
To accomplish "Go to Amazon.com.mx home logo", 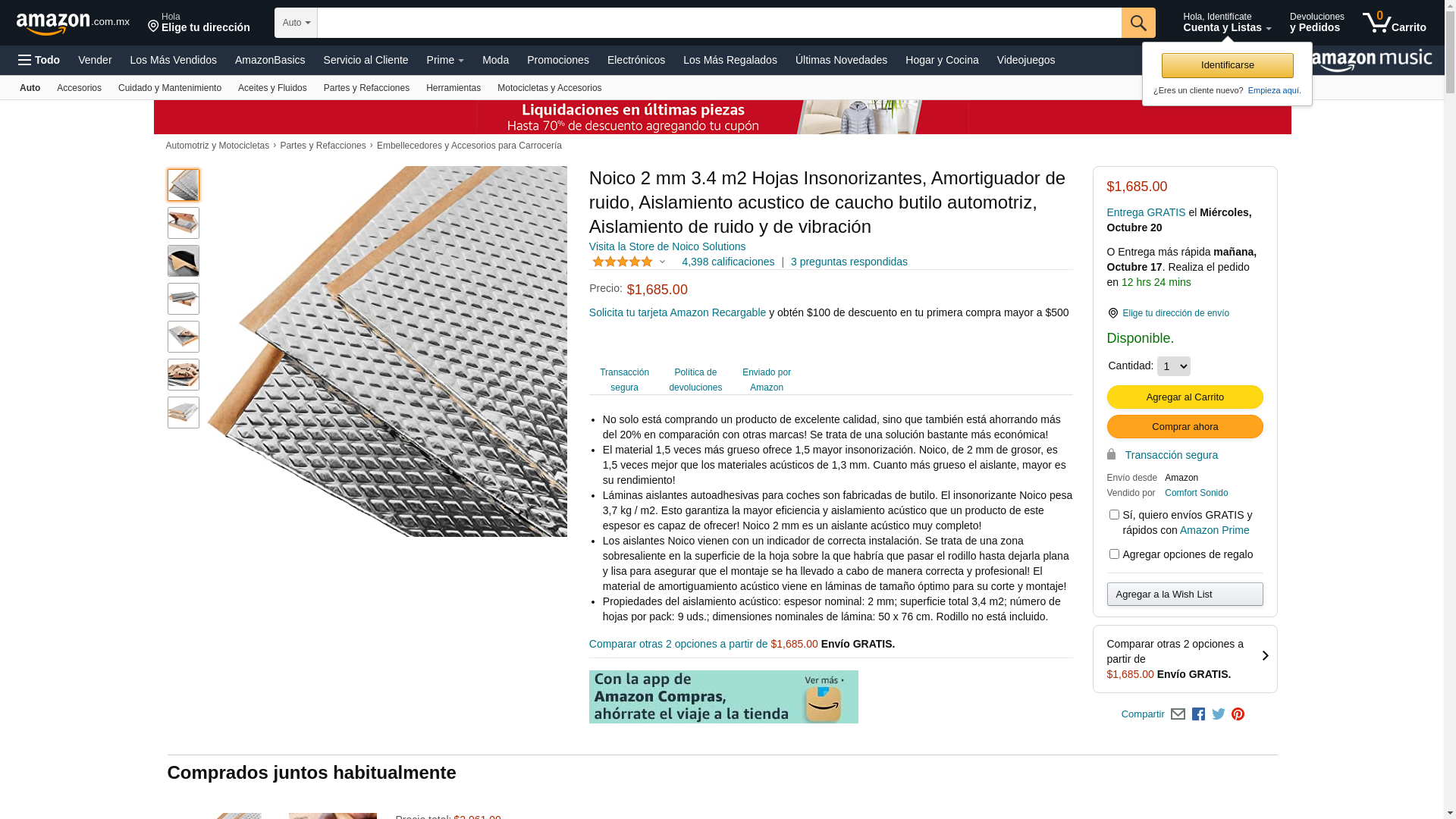I will click(73, 23).
